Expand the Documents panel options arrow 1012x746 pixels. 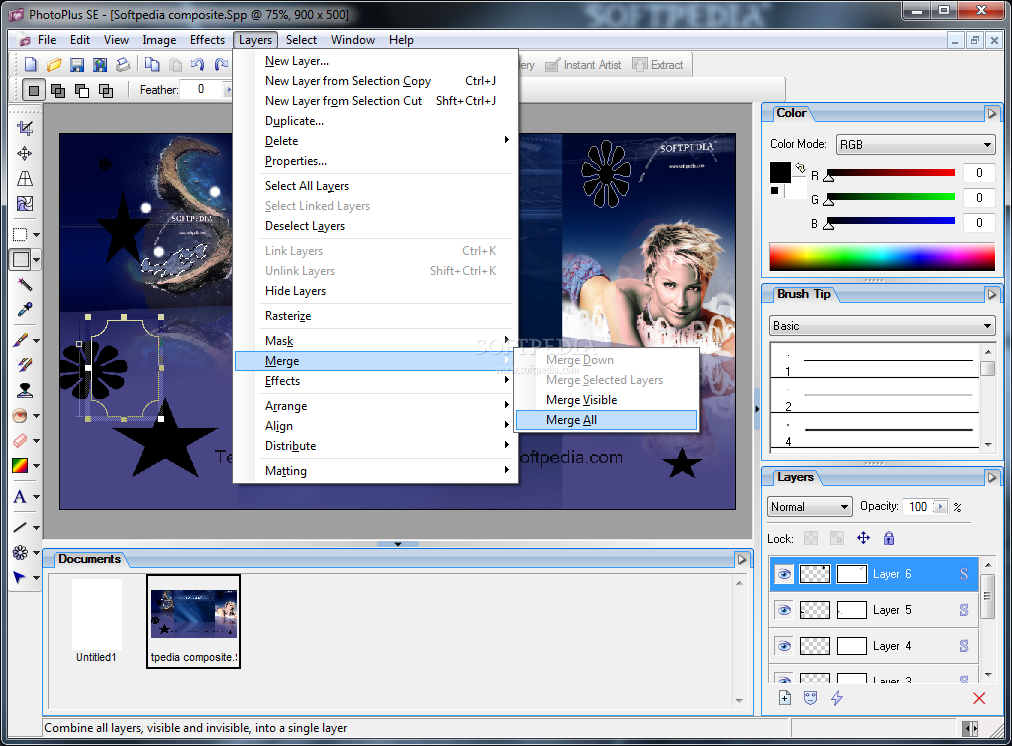click(x=742, y=560)
